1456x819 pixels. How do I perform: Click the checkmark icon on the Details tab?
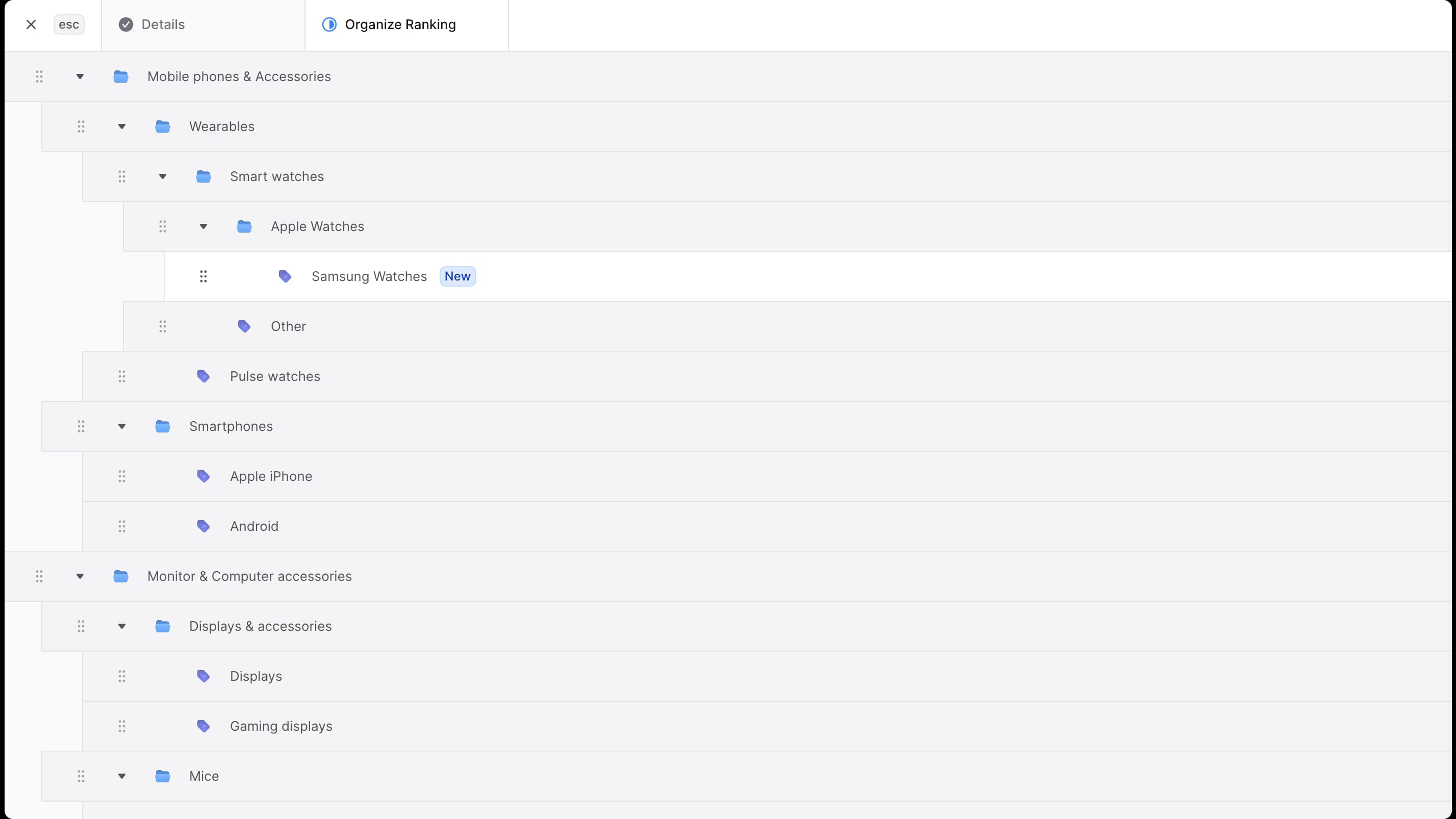[125, 24]
